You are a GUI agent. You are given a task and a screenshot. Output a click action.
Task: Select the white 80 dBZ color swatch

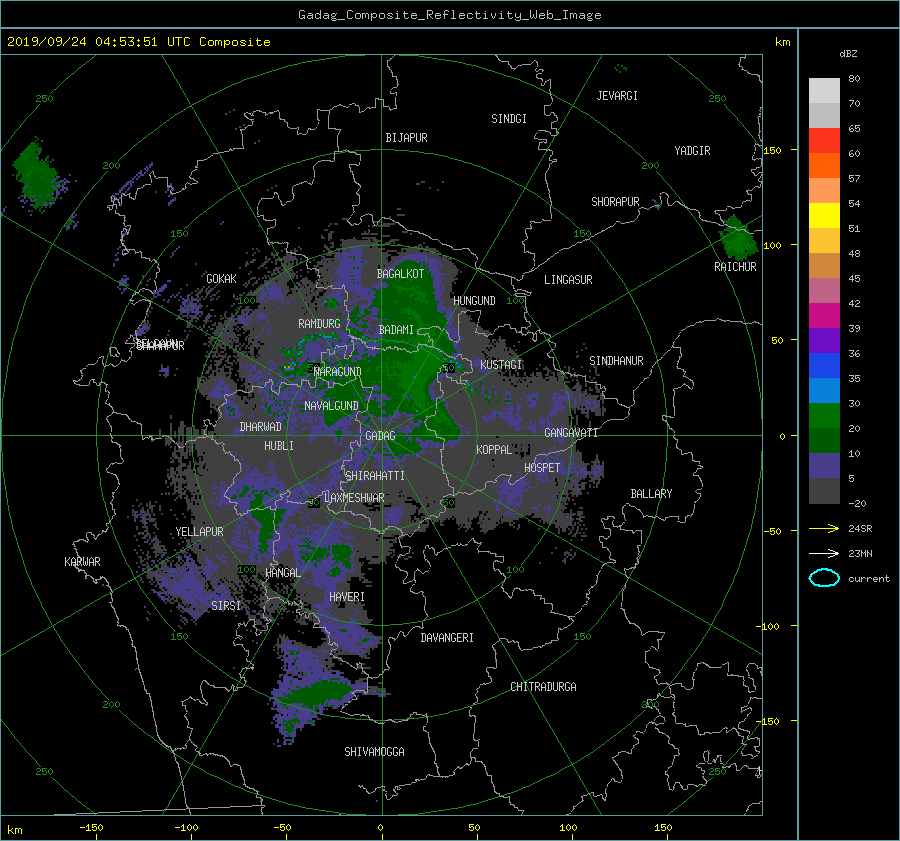click(824, 90)
